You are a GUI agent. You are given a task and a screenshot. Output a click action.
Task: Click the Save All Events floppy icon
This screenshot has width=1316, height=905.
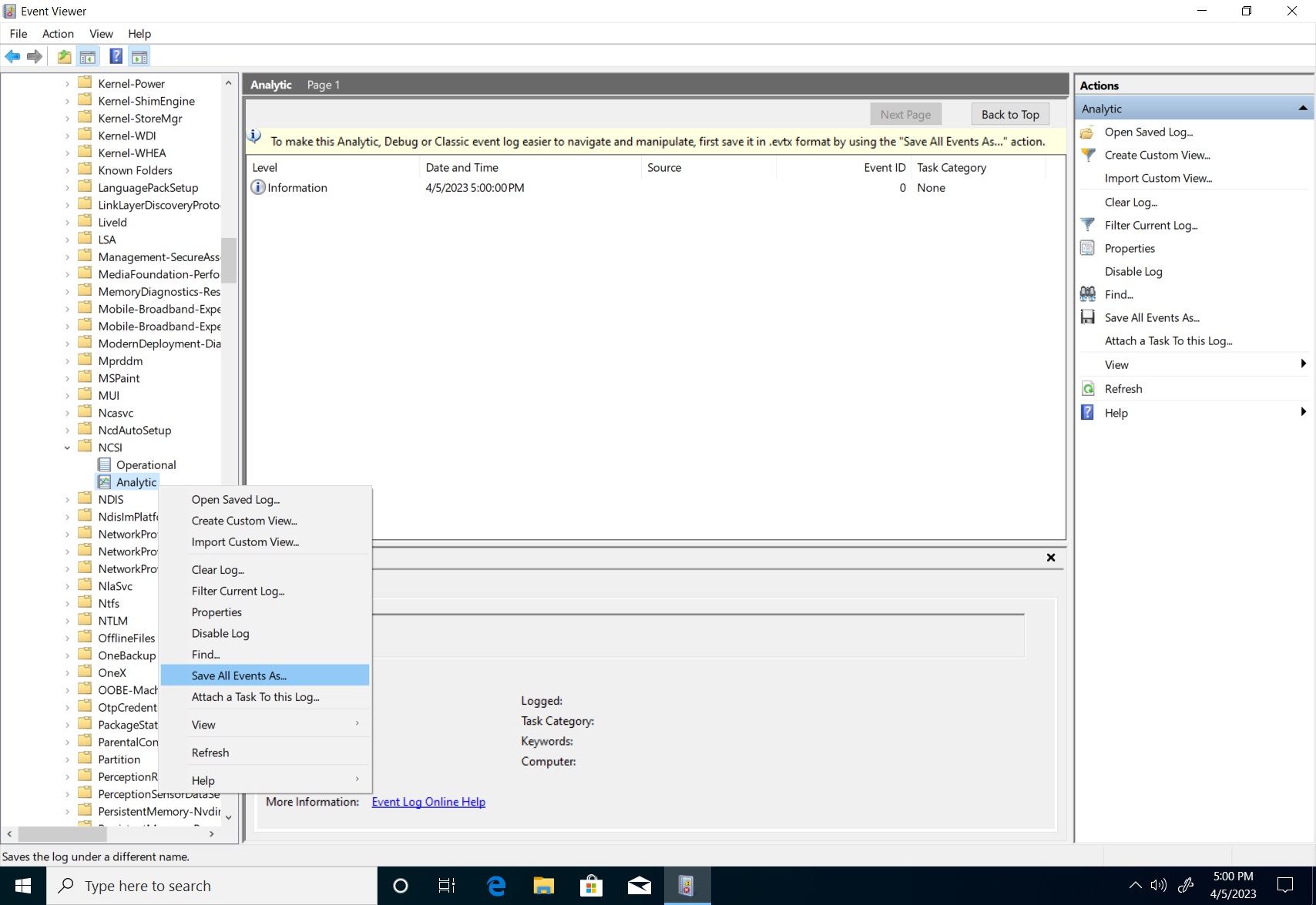[x=1087, y=317]
